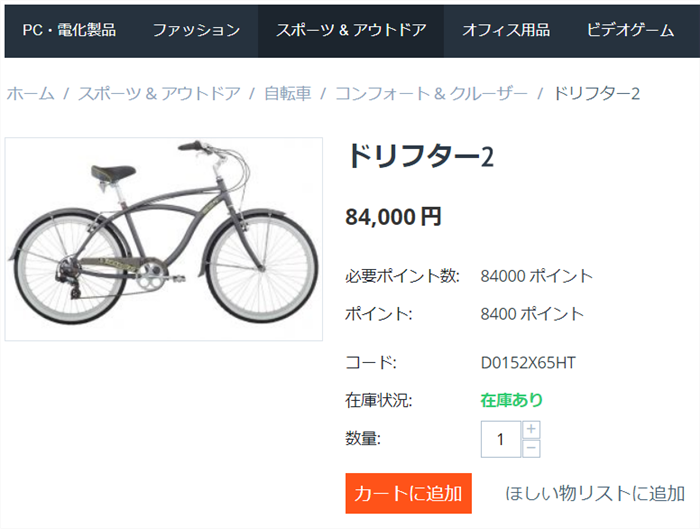Click the 84,000 円 price text

tap(393, 216)
